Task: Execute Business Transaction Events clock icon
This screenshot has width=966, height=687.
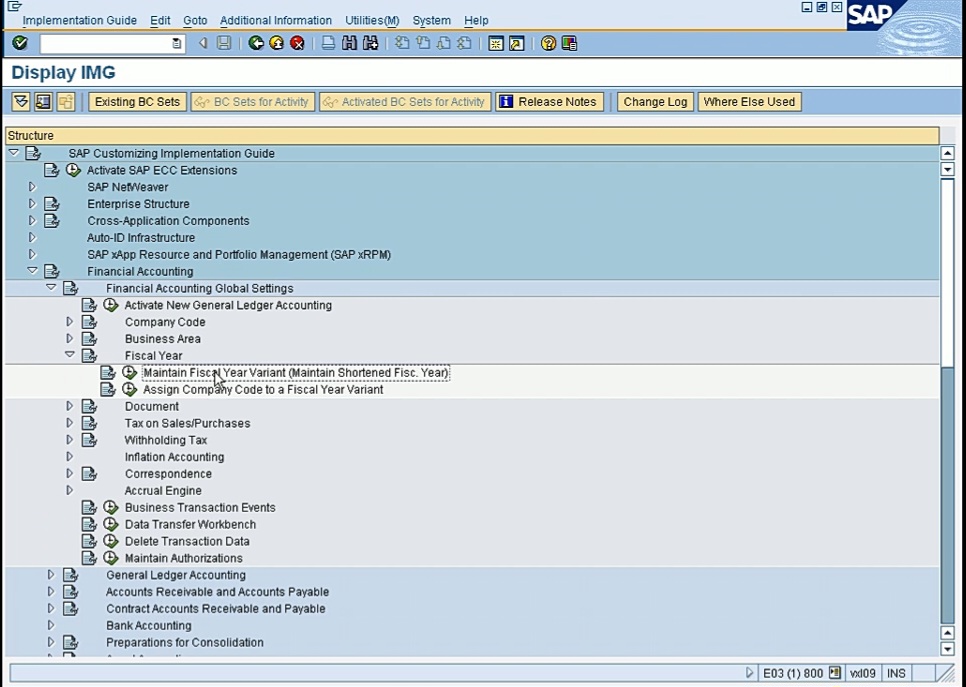Action: [x=110, y=507]
